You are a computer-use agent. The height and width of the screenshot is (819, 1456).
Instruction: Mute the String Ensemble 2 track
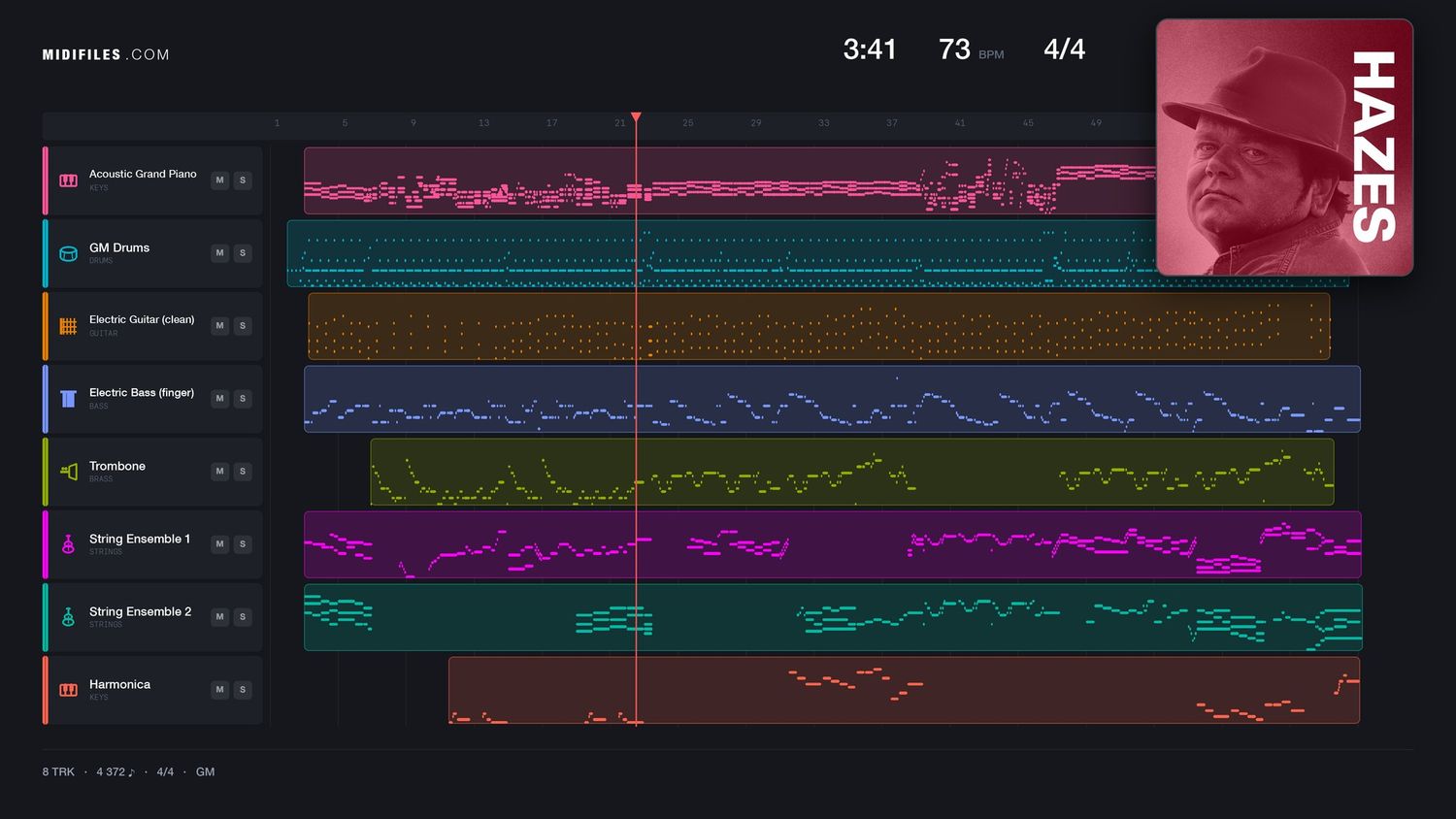pyautogui.click(x=220, y=617)
